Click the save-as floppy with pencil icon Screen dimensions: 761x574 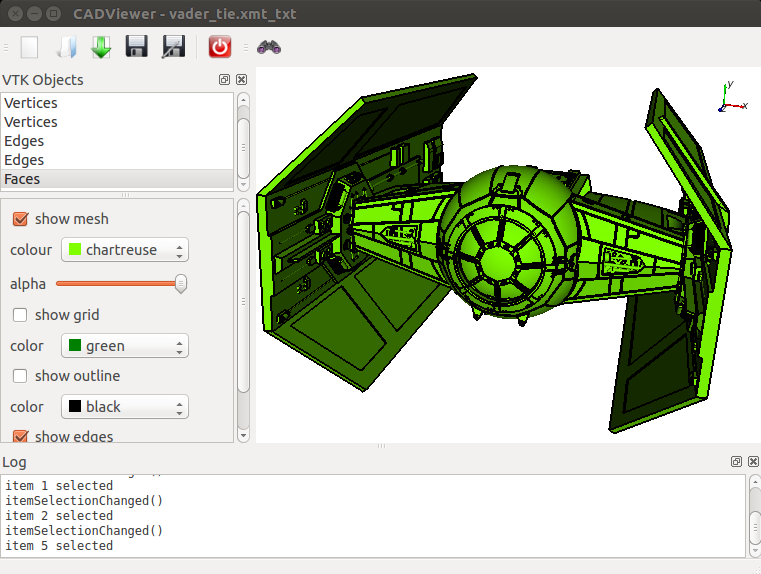pos(173,47)
